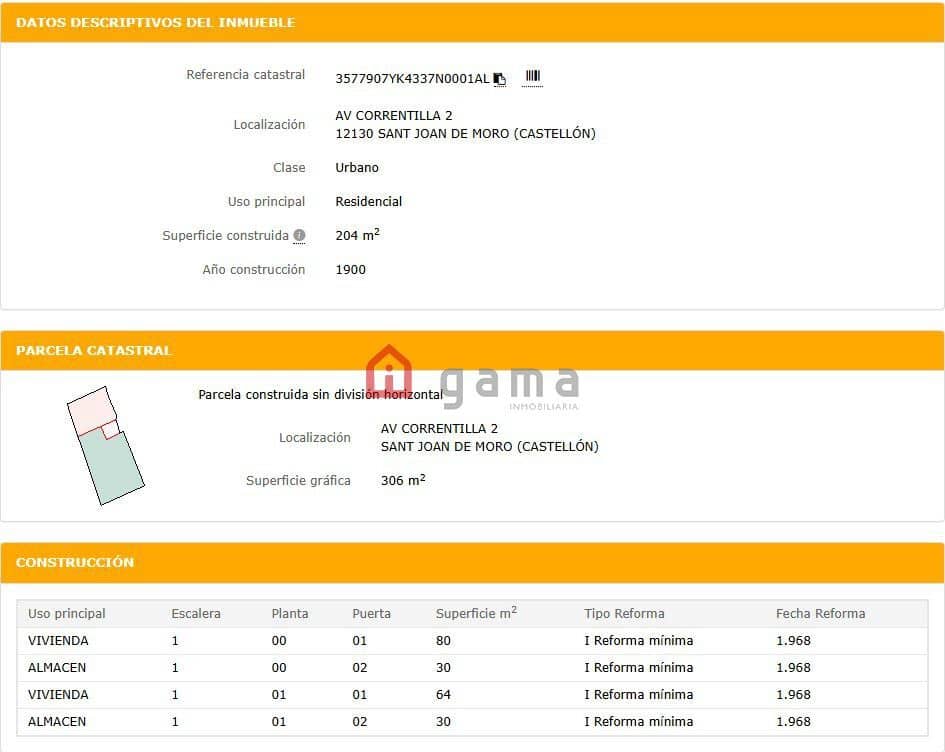Viewport: 945px width, 752px height.
Task: Click the Superficie m² column header
Action: tap(476, 614)
